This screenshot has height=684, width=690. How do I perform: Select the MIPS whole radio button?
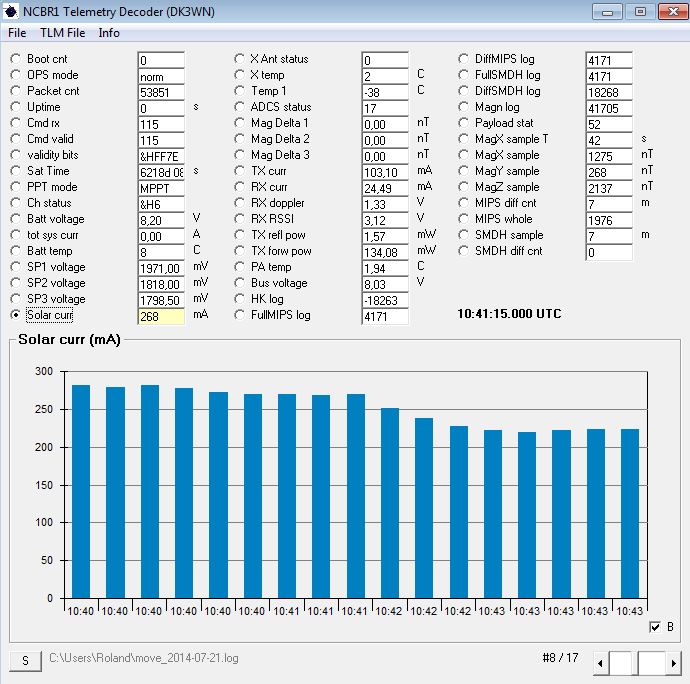point(463,219)
